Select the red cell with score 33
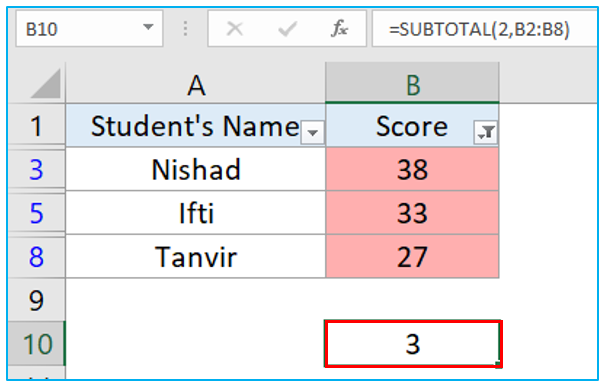 (412, 213)
